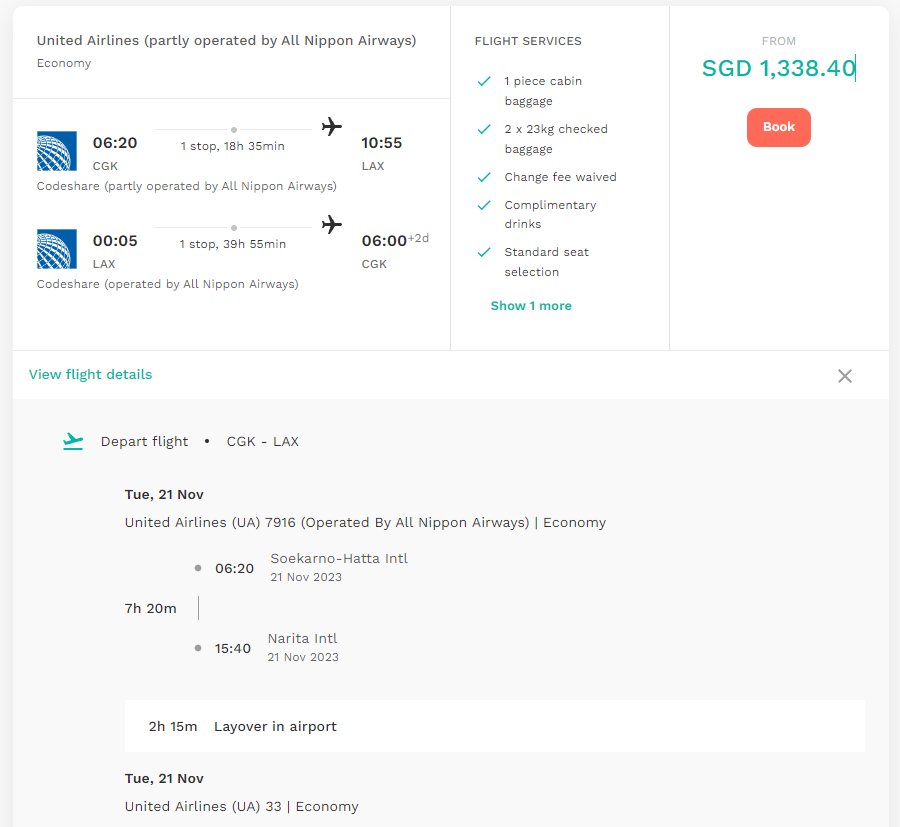
Task: Click checkmark beside Standard seat selection
Action: pyautogui.click(x=484, y=252)
